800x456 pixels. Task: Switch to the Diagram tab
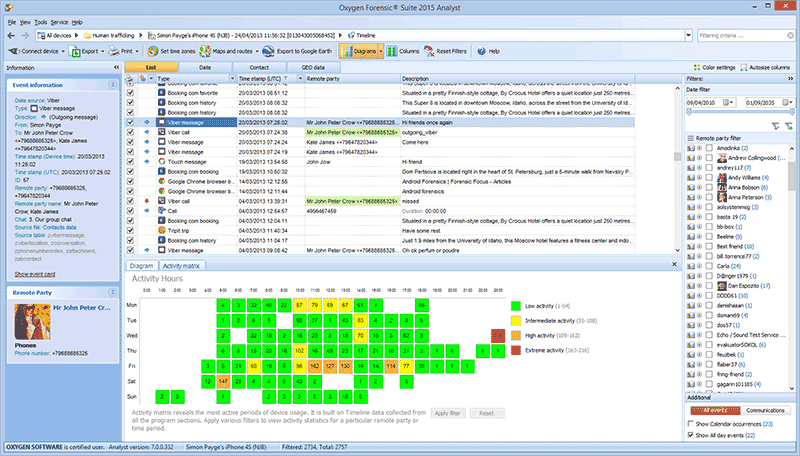point(141,266)
